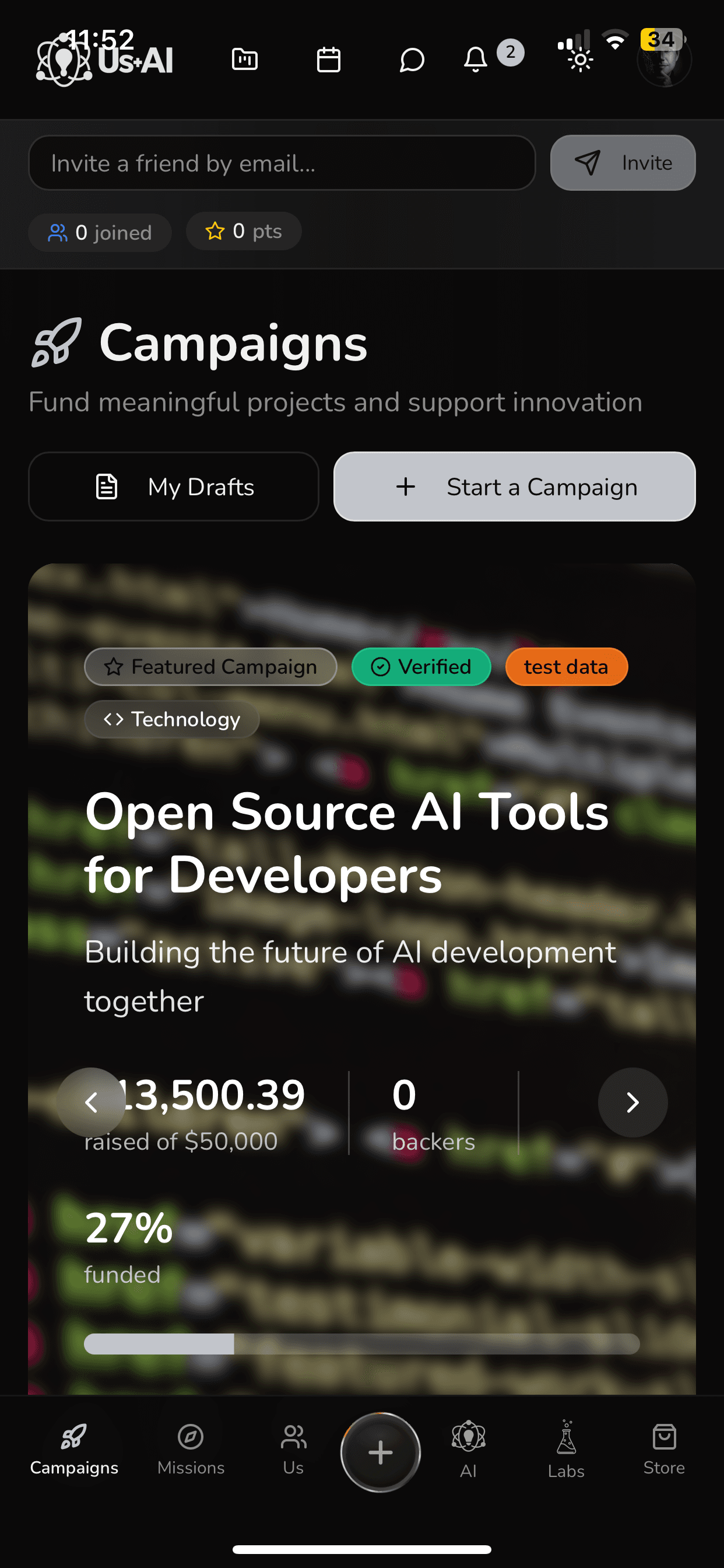This screenshot has height=1568, width=724.
Task: Open the chat messages icon
Action: pos(412,60)
